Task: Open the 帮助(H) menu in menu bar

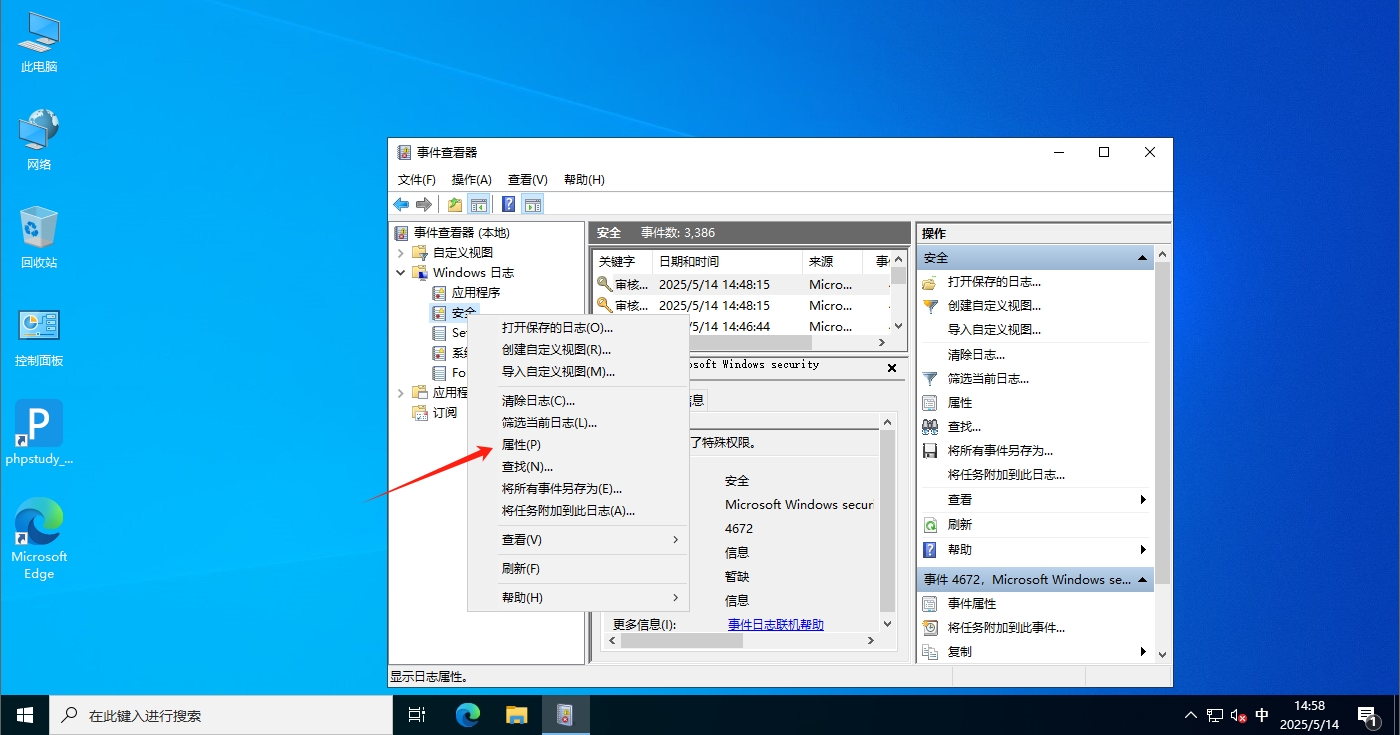Action: point(584,180)
